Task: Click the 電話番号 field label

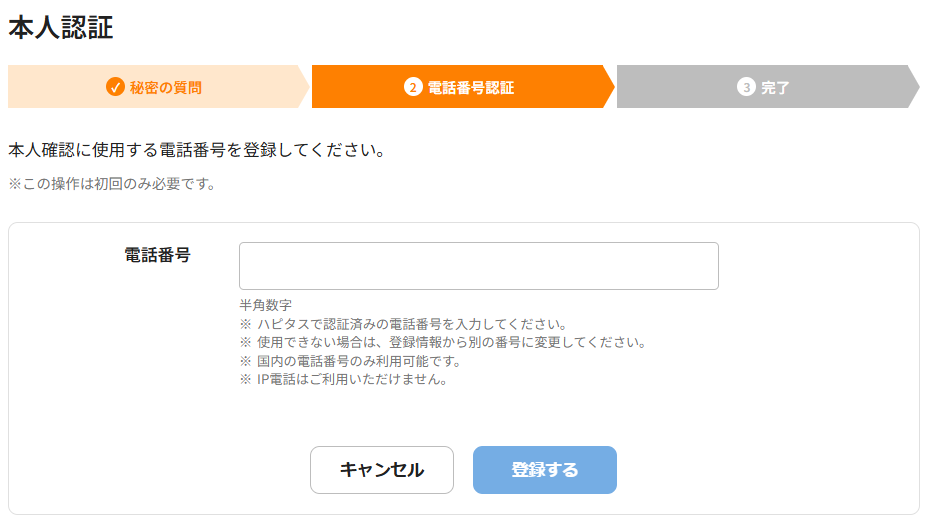Action: pyautogui.click(x=157, y=255)
